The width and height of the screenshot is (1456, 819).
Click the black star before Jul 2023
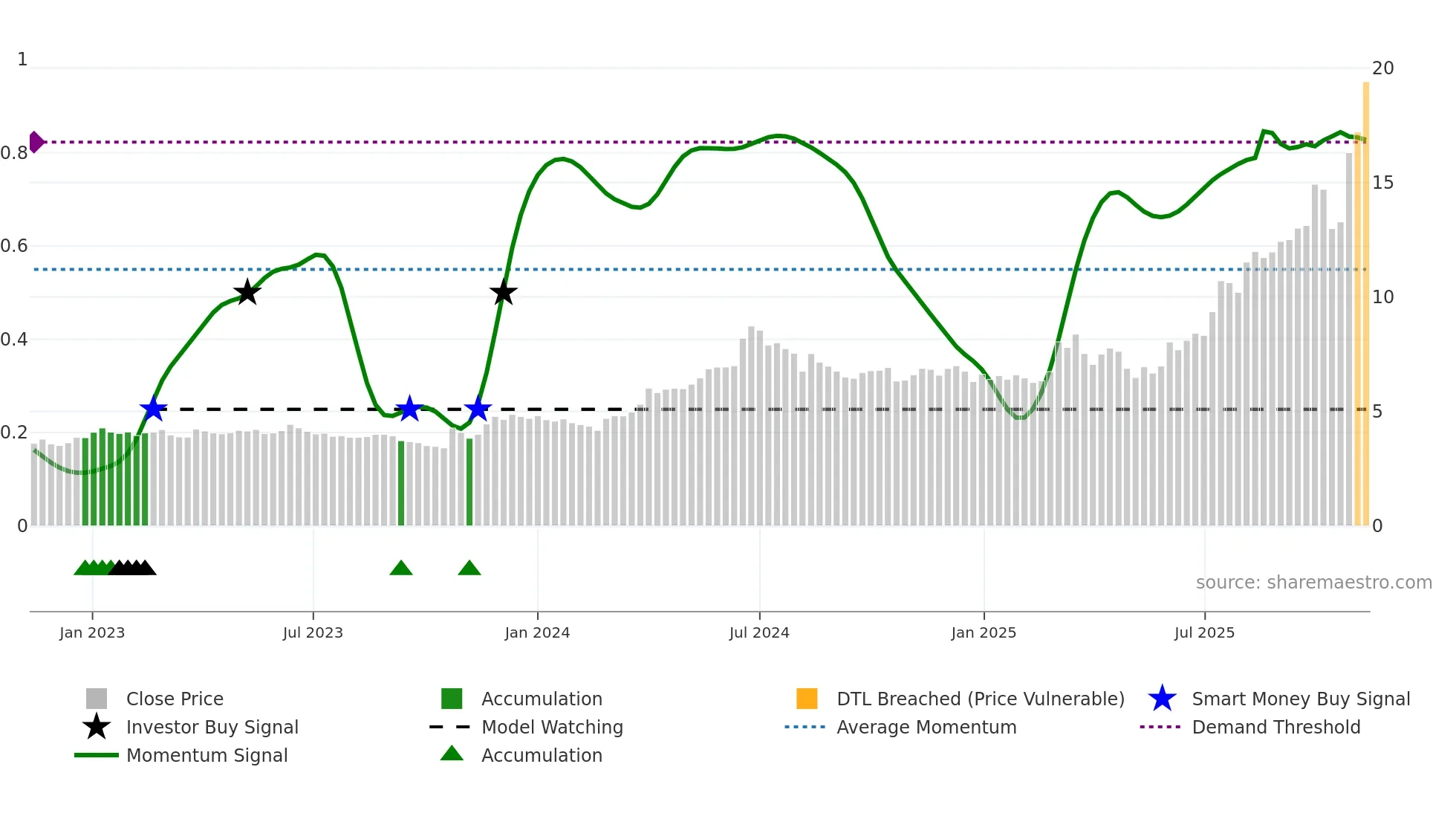pyautogui.click(x=247, y=293)
